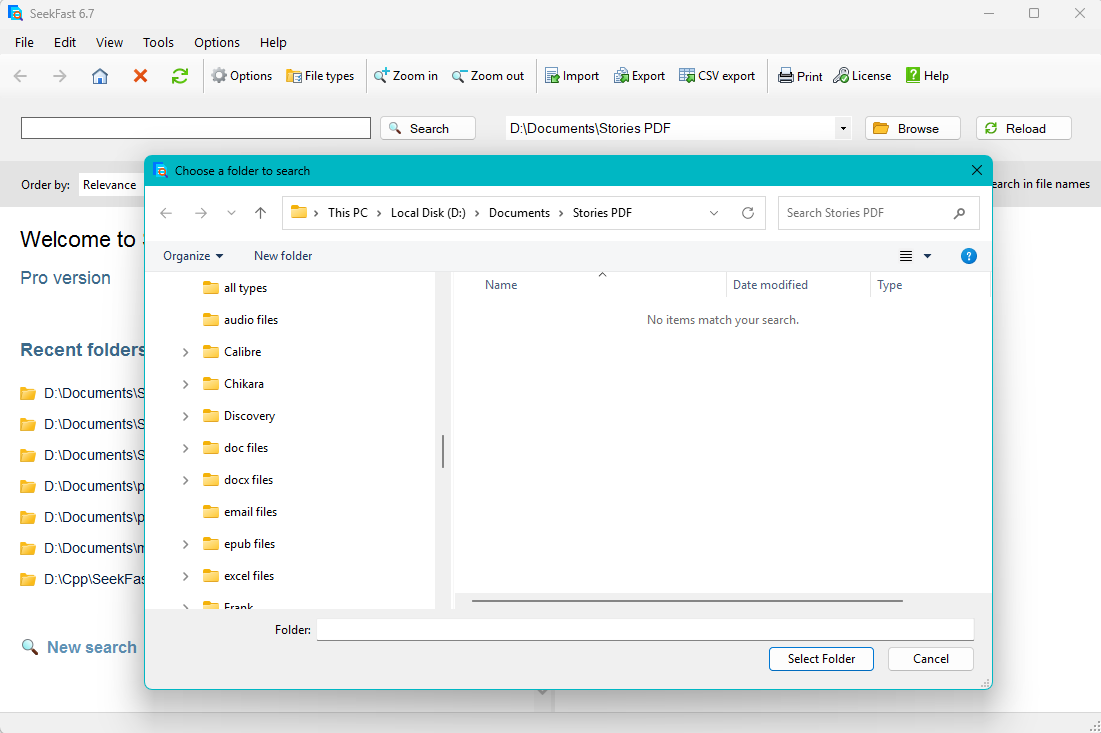
Task: Expand the Calibre folder in the tree
Action: click(x=184, y=351)
